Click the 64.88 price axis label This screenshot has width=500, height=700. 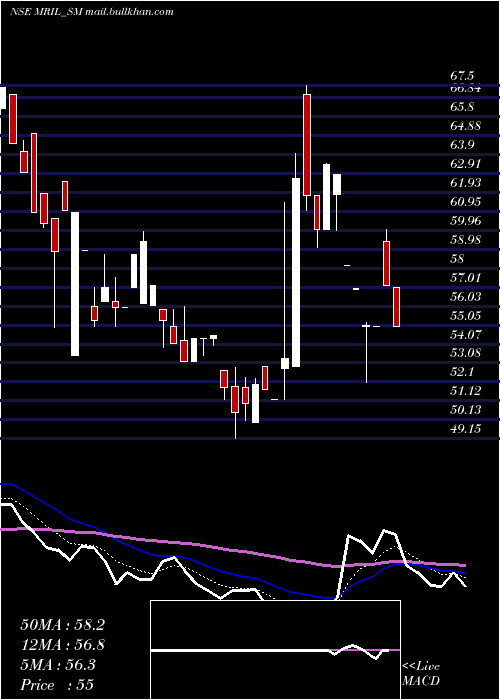[x=466, y=126]
